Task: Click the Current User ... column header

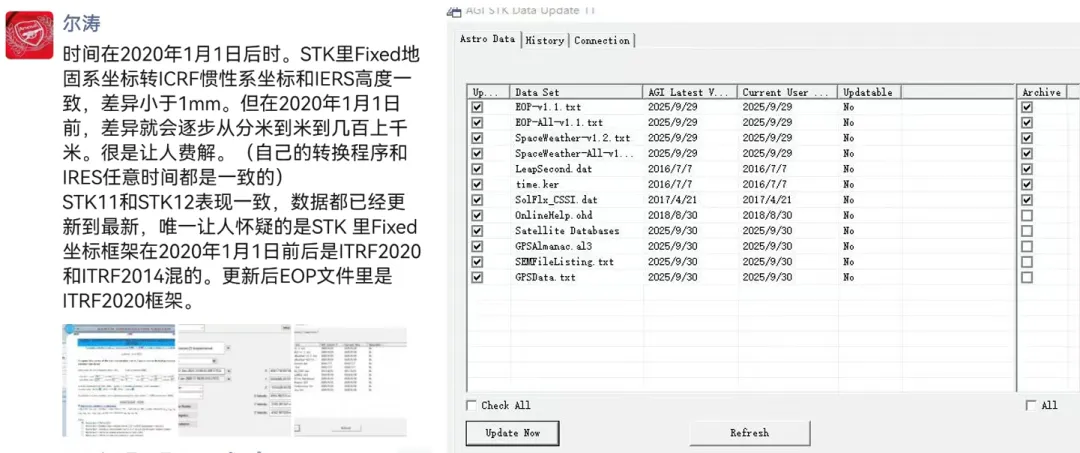Action: (x=787, y=92)
